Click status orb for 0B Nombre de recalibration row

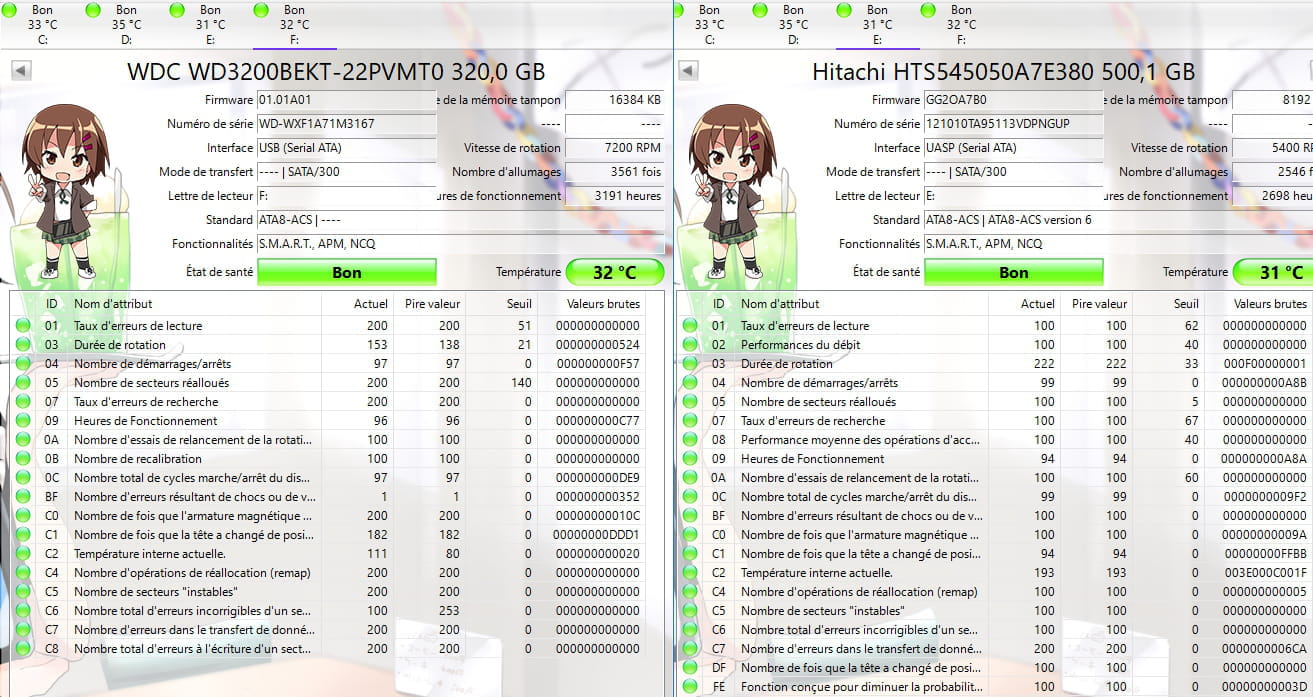[23, 458]
